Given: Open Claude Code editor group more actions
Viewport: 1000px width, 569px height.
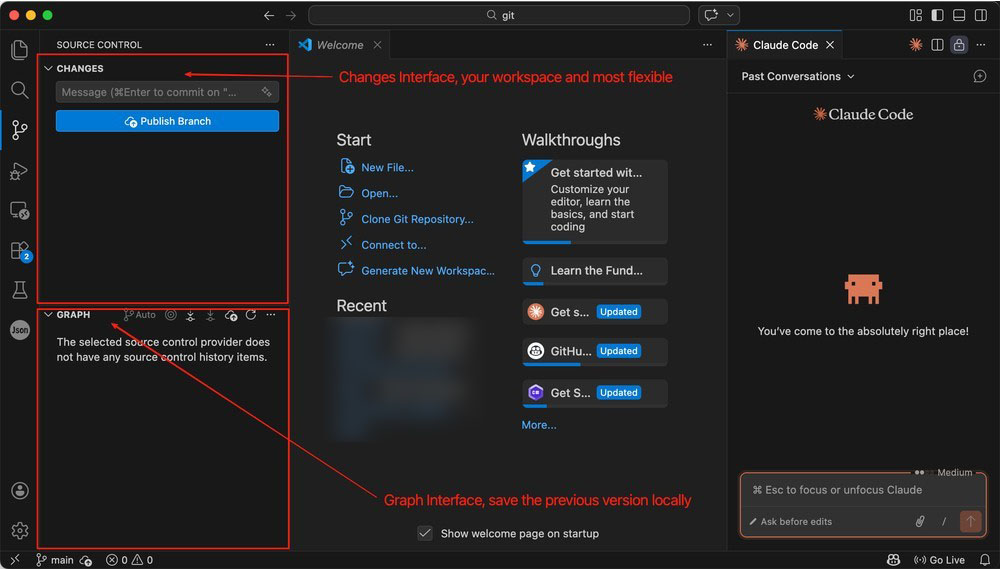Looking at the screenshot, I should (981, 45).
